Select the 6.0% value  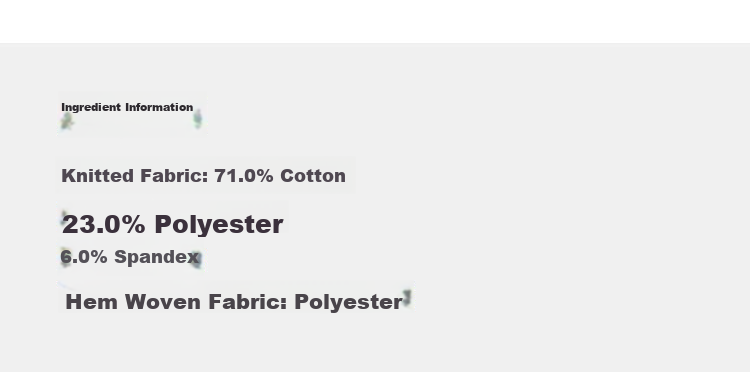tap(84, 257)
